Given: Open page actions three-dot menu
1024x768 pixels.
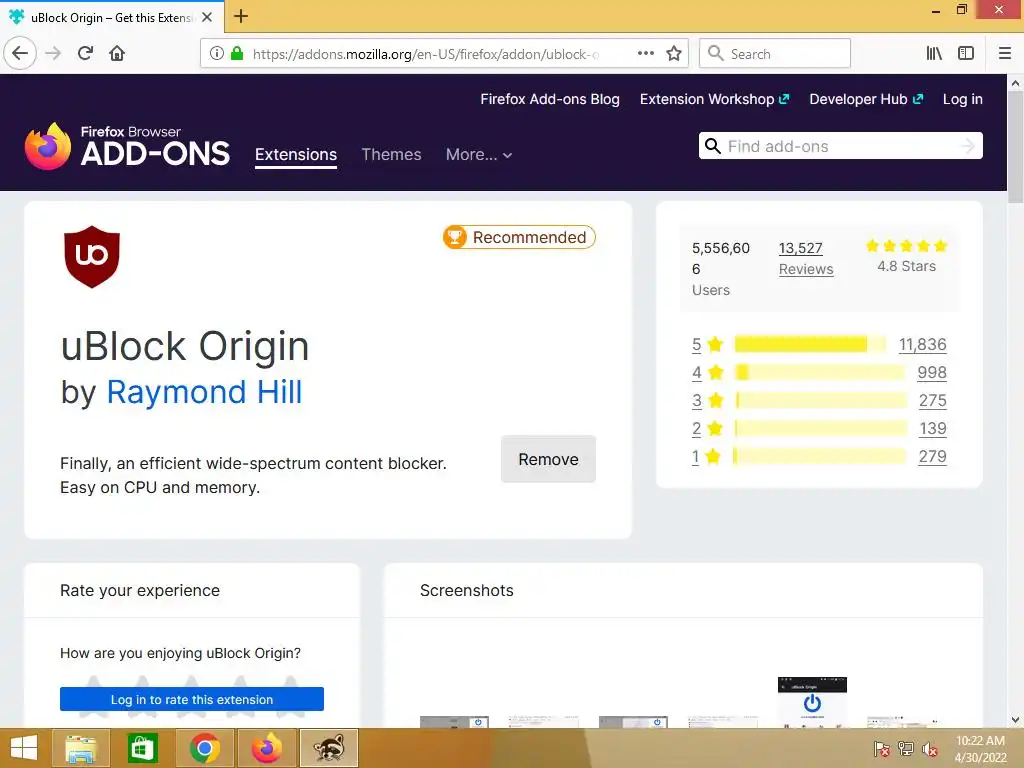Looking at the screenshot, I should point(645,54).
